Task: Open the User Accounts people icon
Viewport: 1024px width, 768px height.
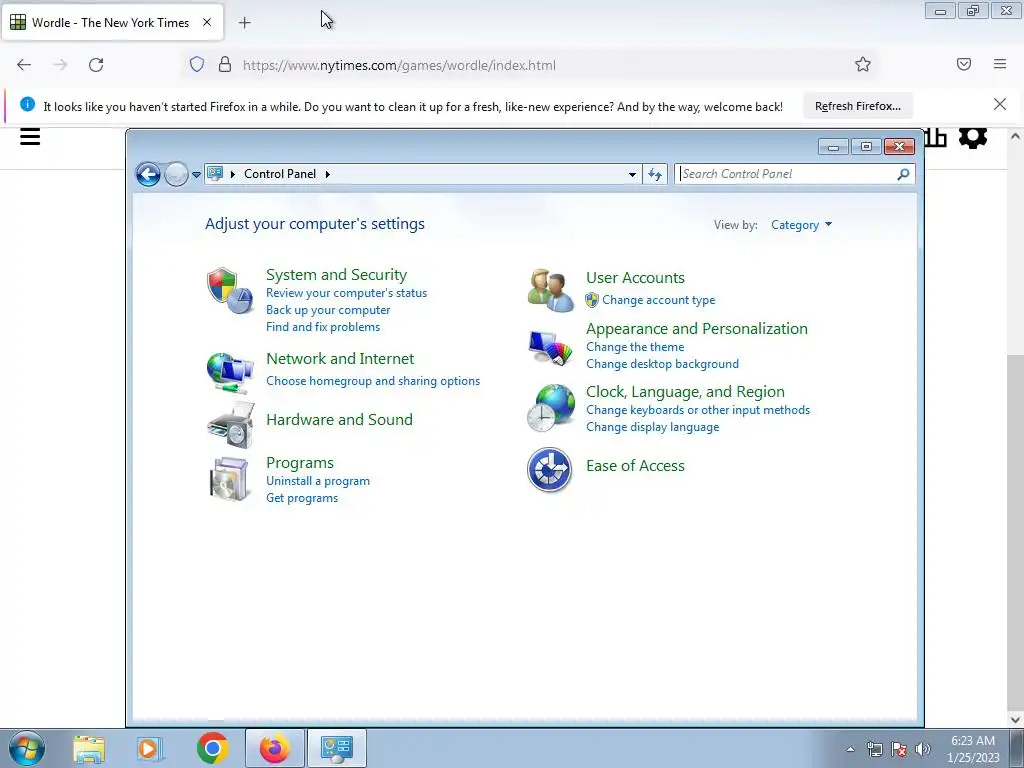Action: click(551, 290)
